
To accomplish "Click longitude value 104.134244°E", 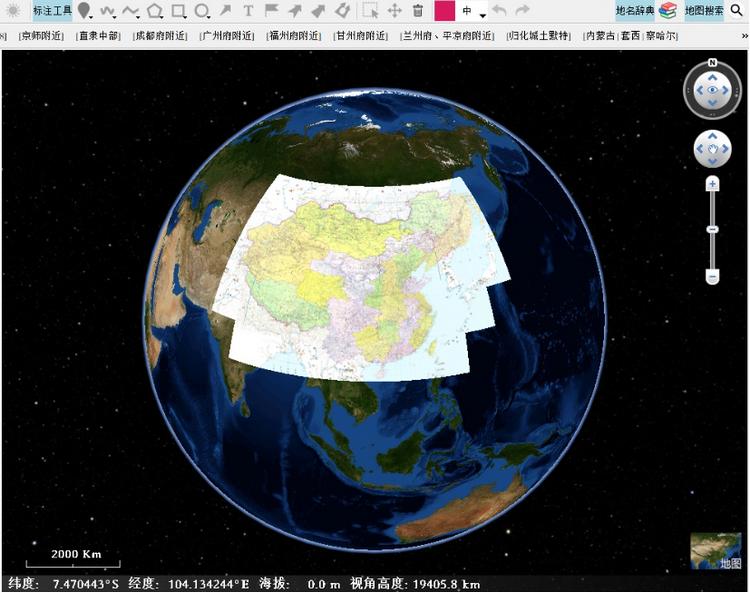I will (x=209, y=584).
